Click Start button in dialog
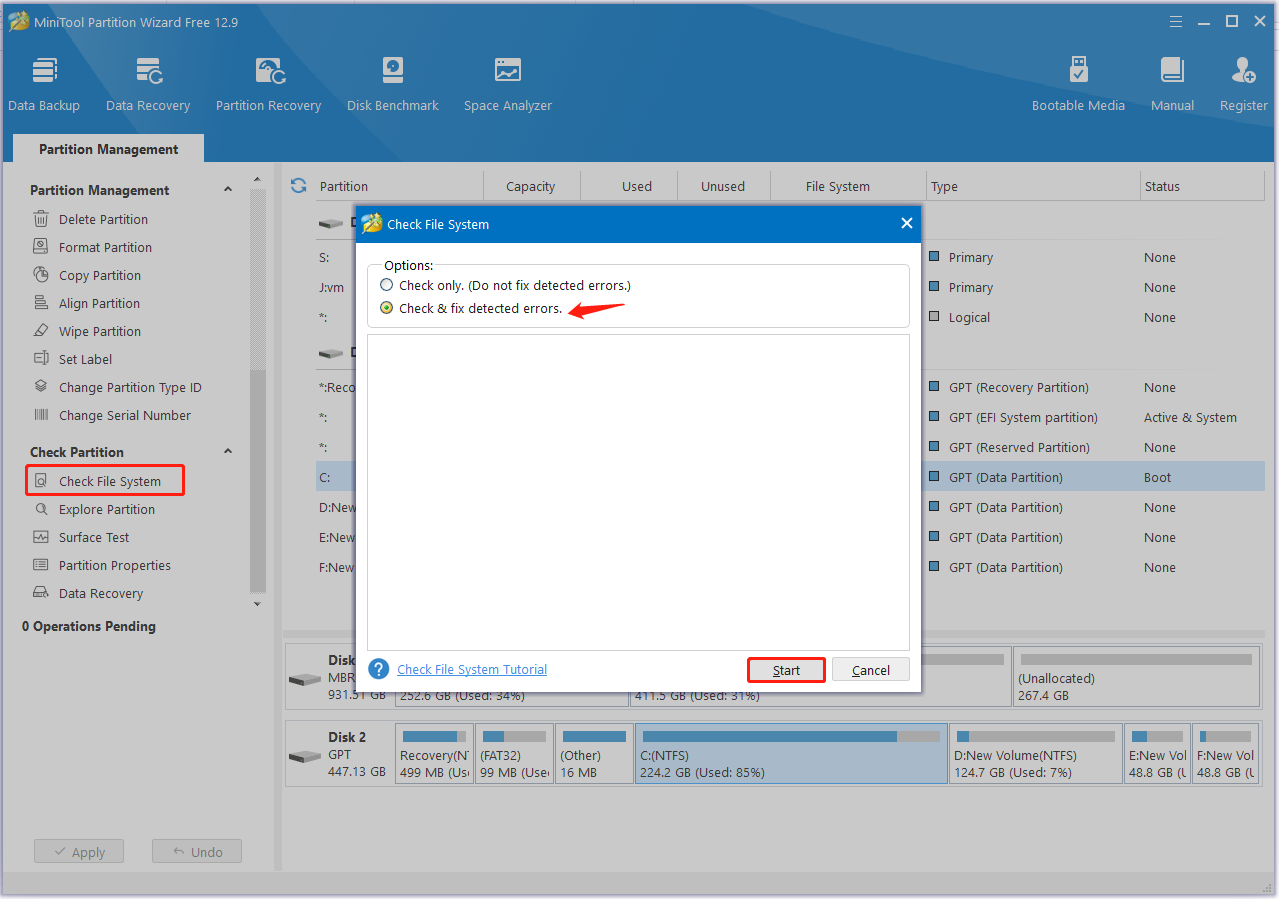 (x=786, y=670)
